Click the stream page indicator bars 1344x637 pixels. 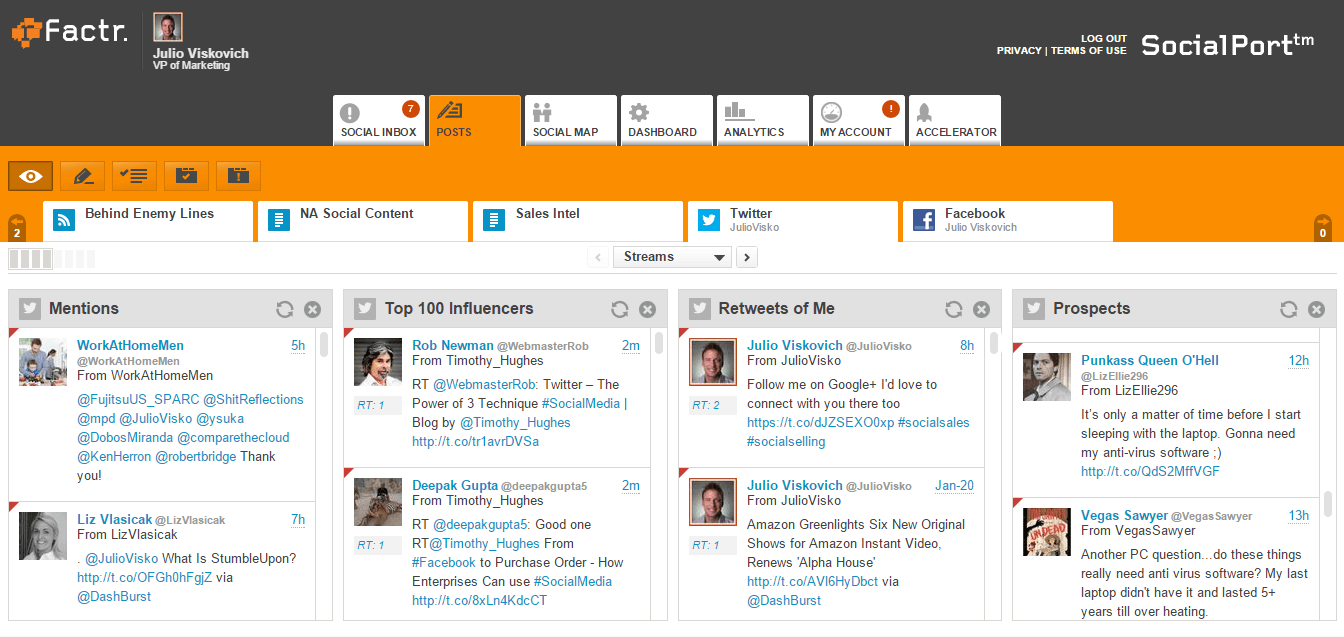(52, 259)
